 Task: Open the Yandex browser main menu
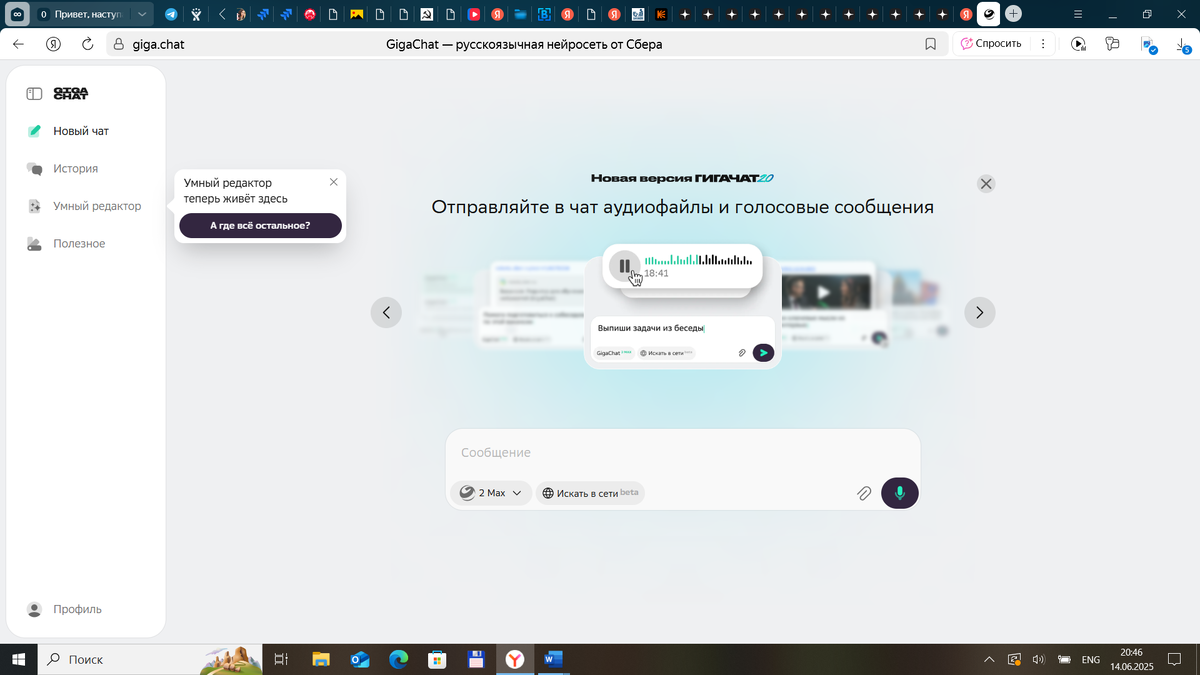[x=1077, y=15]
